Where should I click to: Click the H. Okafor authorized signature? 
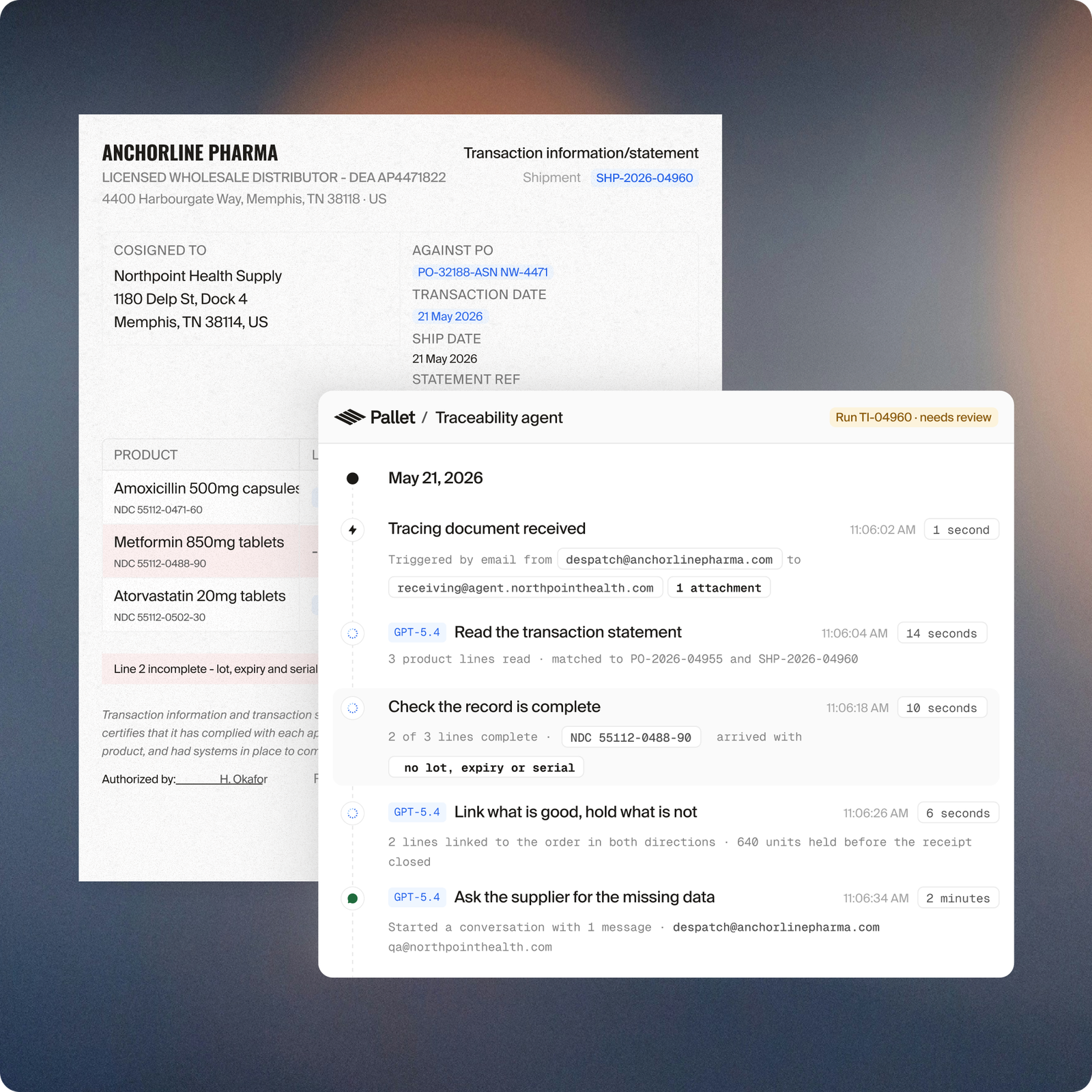243,779
